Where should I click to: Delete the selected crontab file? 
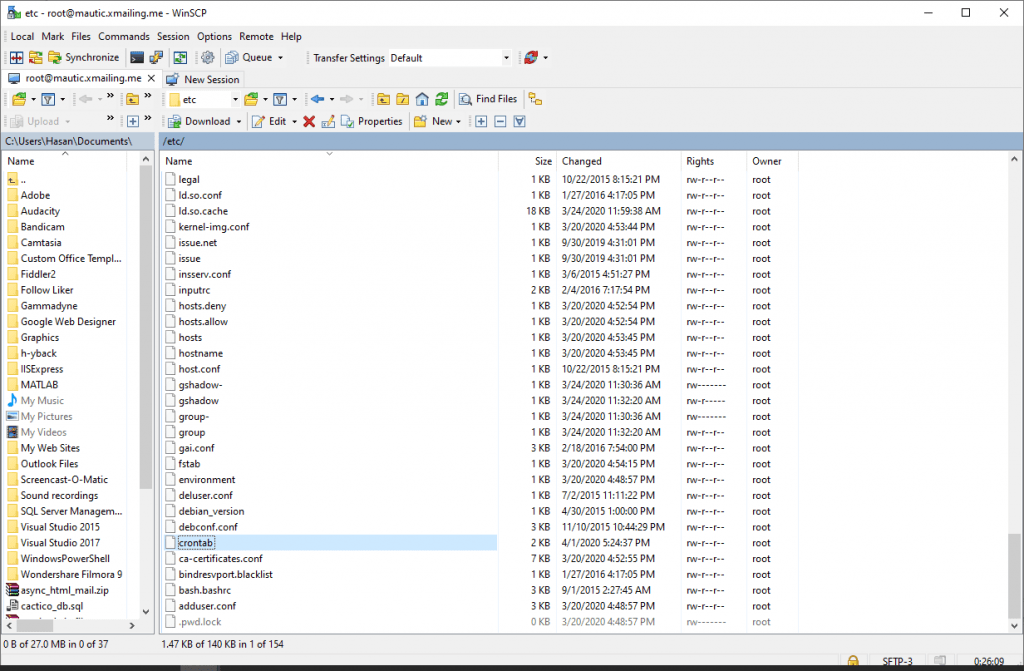311,120
